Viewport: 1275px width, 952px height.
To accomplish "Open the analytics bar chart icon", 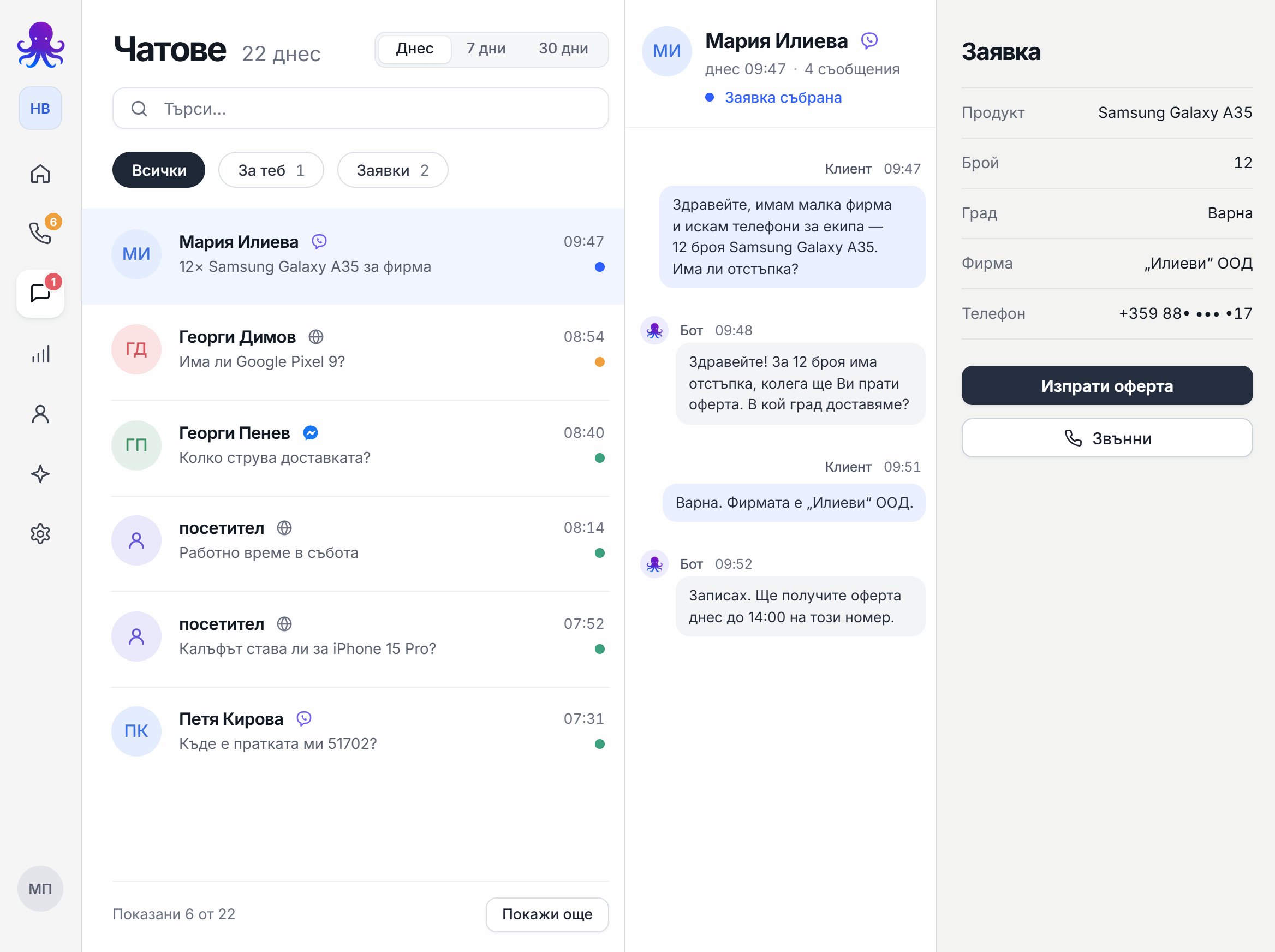I will [40, 354].
